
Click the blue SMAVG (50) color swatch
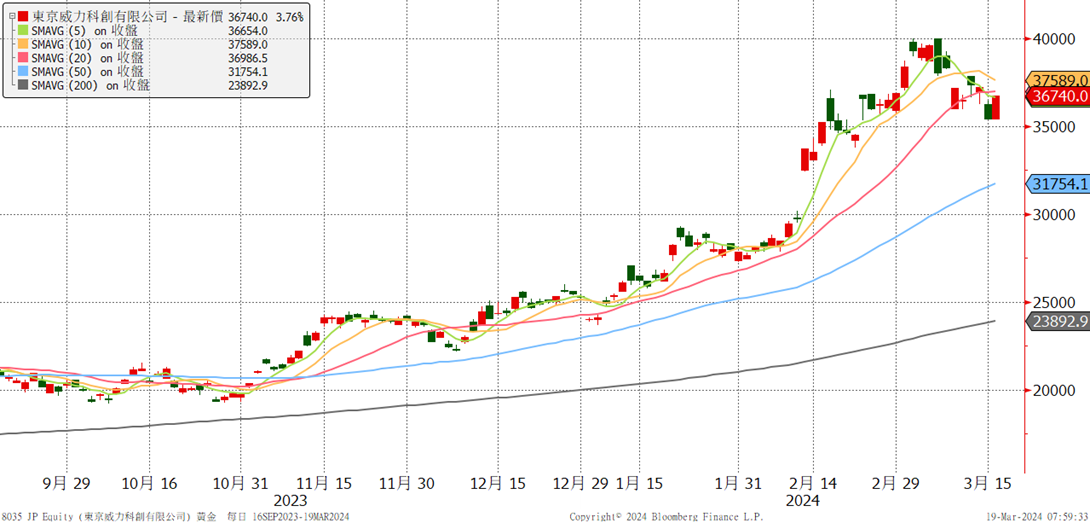[24, 72]
